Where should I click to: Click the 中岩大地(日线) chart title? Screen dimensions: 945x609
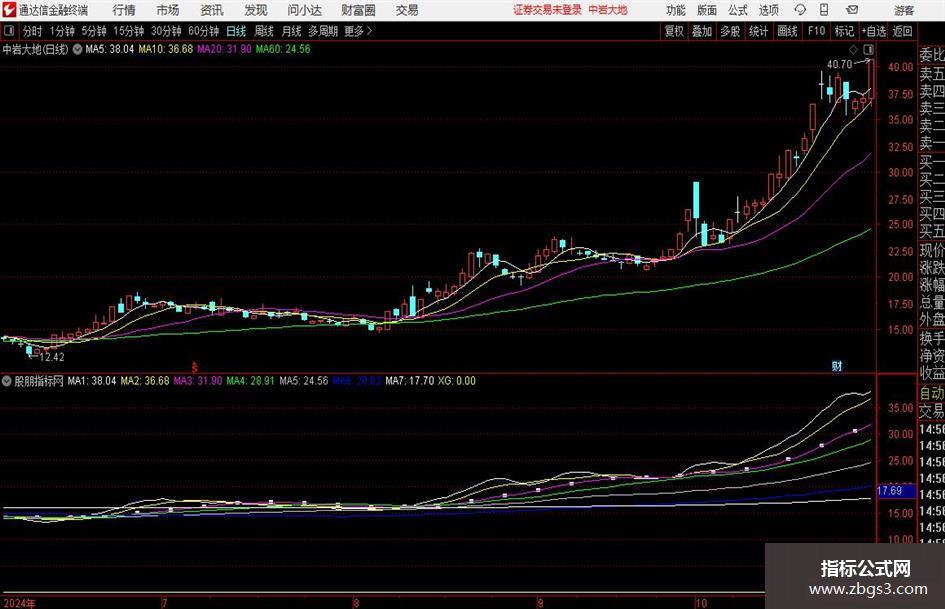(x=35, y=49)
